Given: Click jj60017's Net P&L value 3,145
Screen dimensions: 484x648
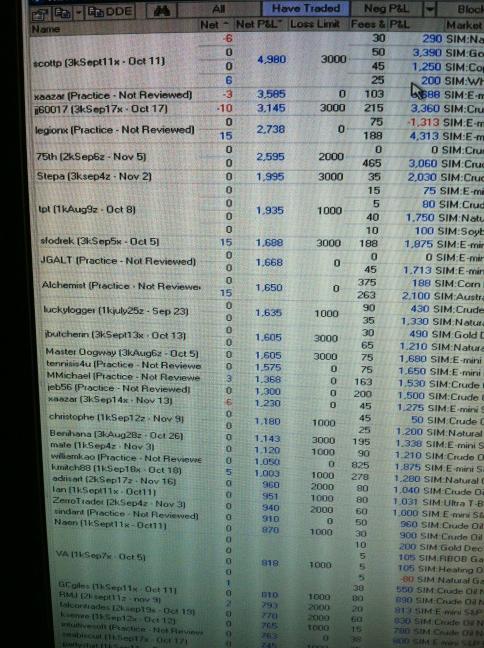Looking at the screenshot, I should tap(271, 108).
